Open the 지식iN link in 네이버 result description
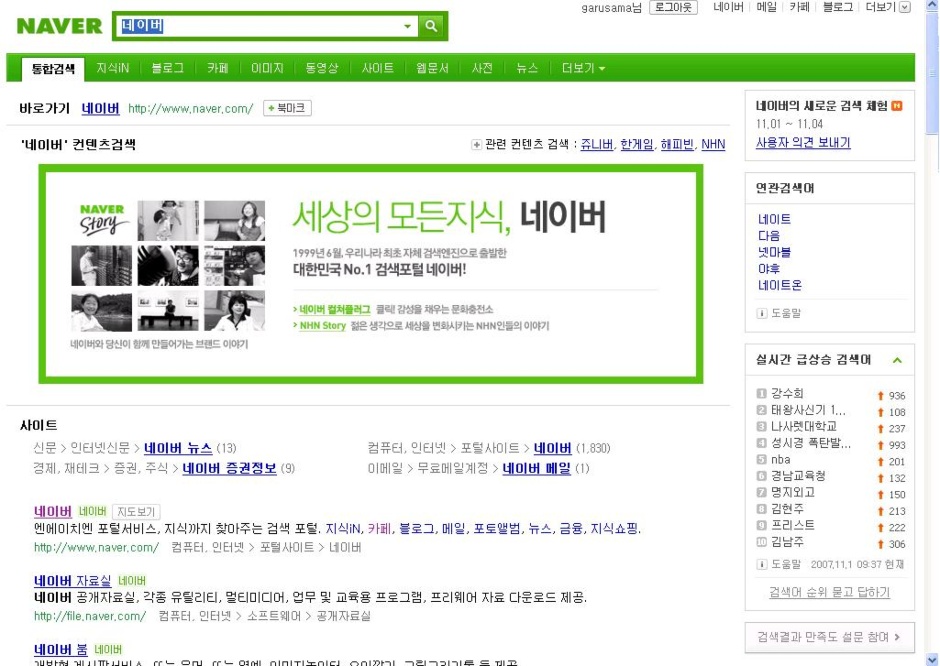This screenshot has height=666, width=940. tap(343, 529)
